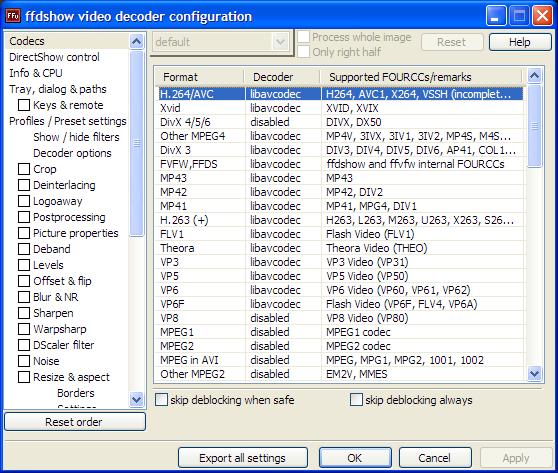Enable the Deband filter checkbox
The width and height of the screenshot is (558, 473).
coord(24,249)
